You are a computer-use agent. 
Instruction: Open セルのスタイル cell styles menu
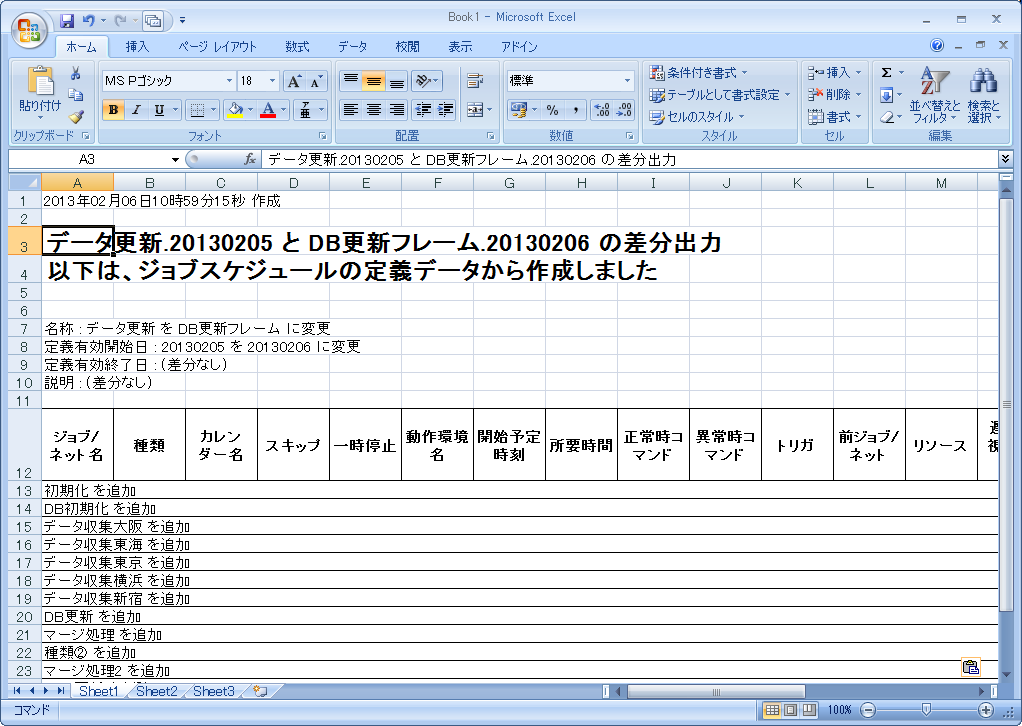[697, 117]
